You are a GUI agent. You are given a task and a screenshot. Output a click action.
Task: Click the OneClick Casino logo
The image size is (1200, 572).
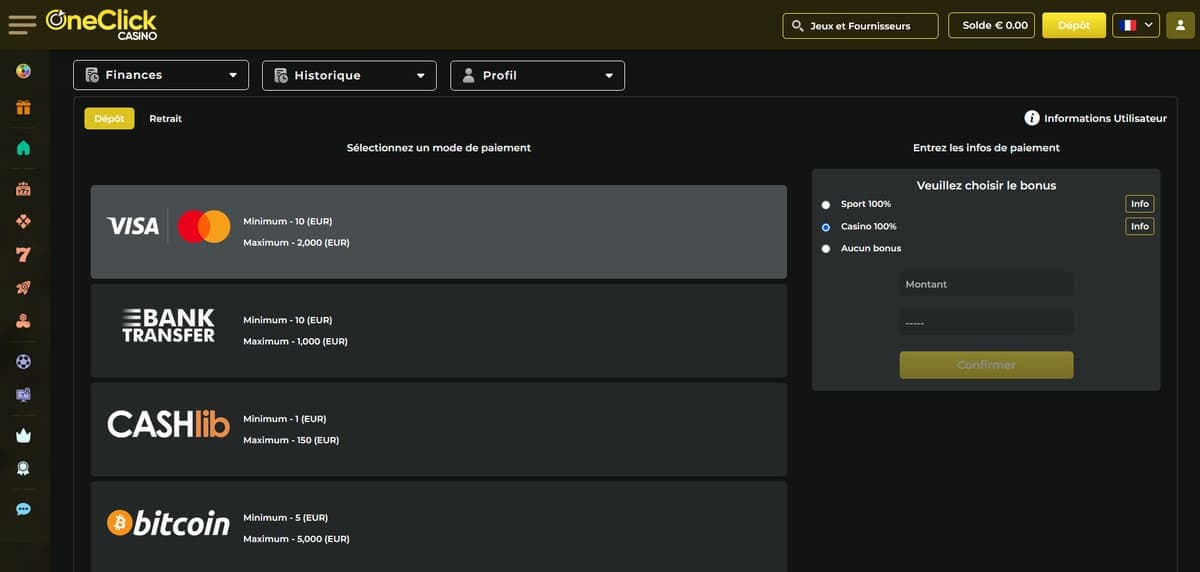point(101,25)
